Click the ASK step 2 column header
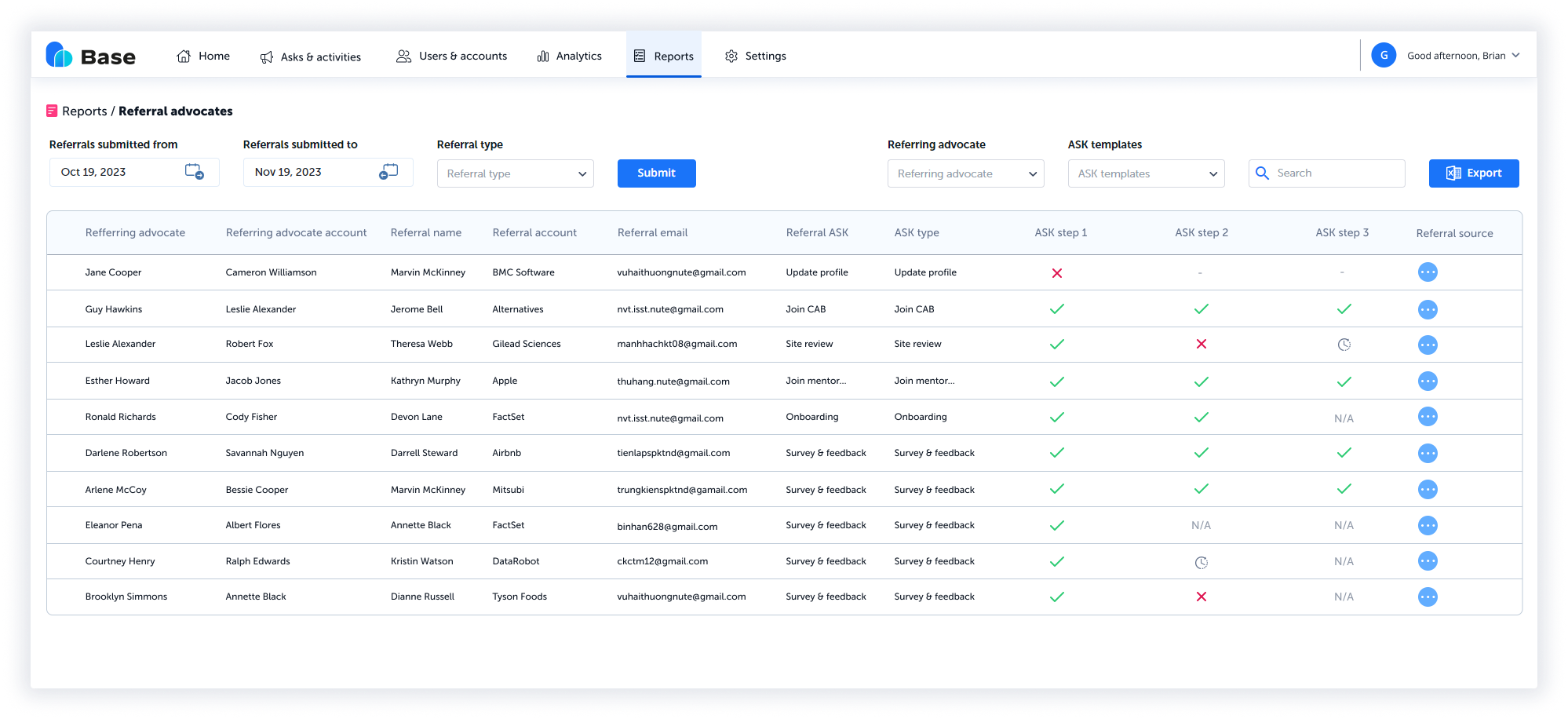1568x719 pixels. click(1201, 232)
